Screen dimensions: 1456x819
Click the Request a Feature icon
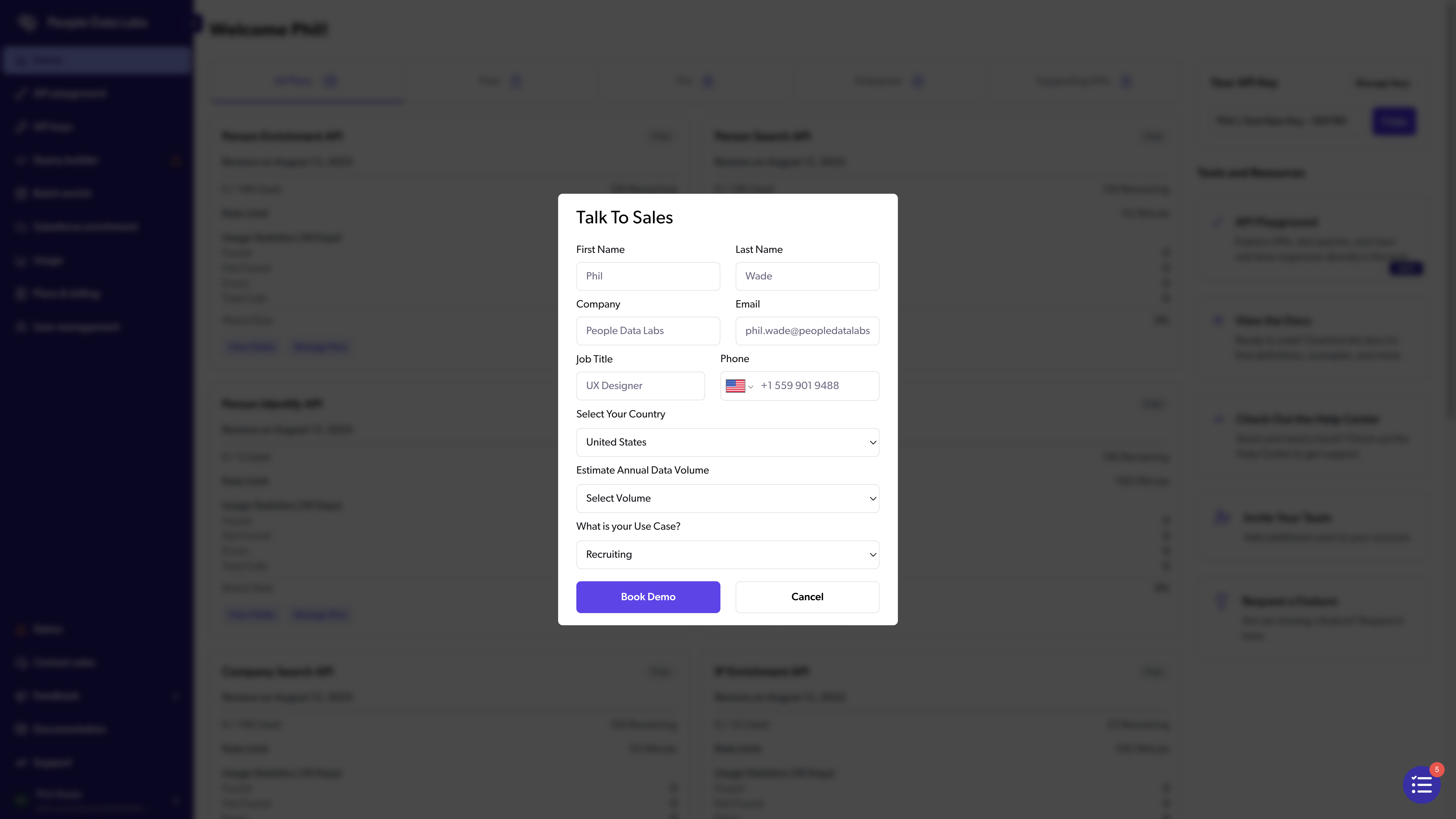[x=1221, y=601]
